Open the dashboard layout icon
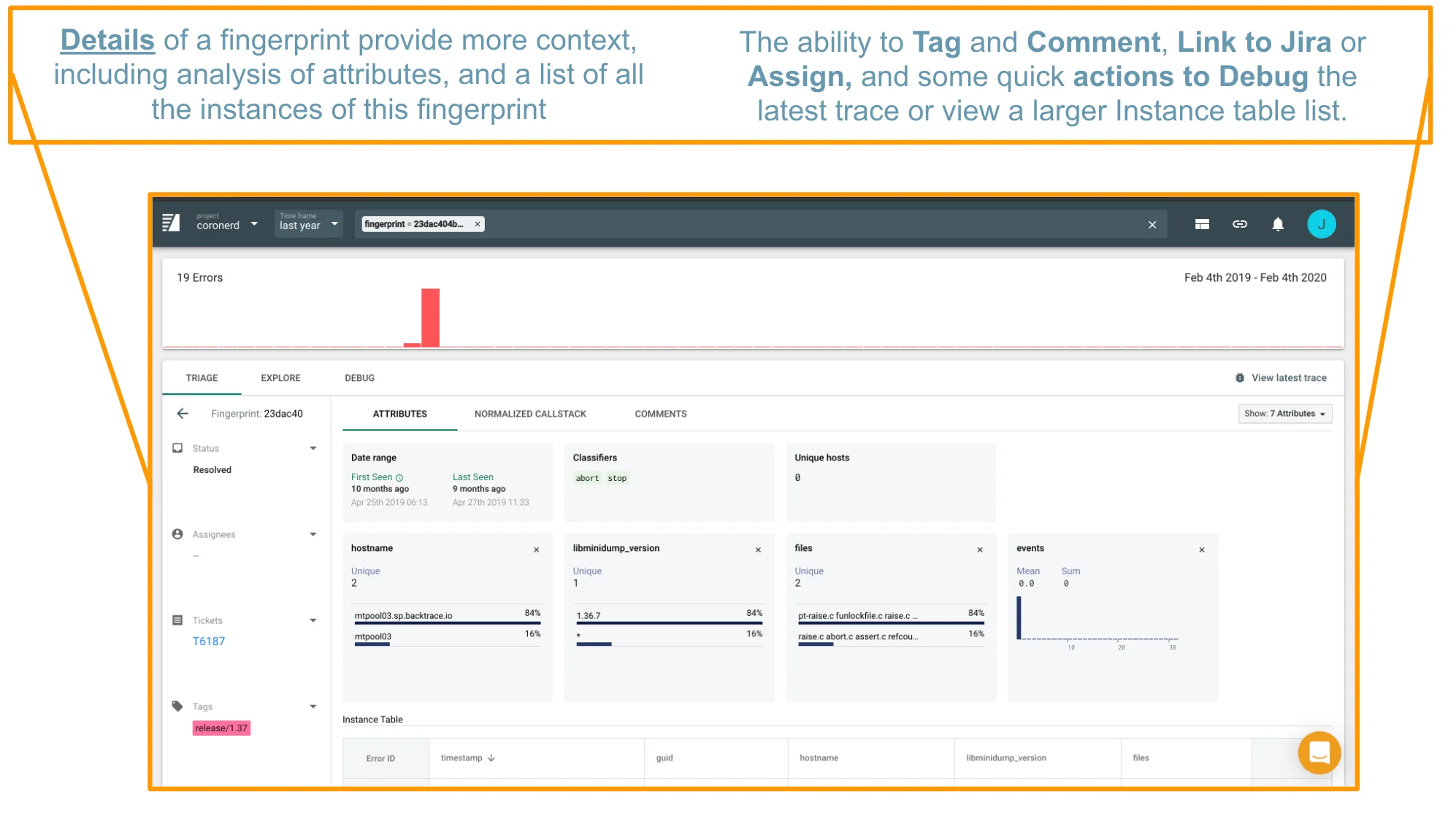The width and height of the screenshot is (1456, 813). pos(1202,224)
